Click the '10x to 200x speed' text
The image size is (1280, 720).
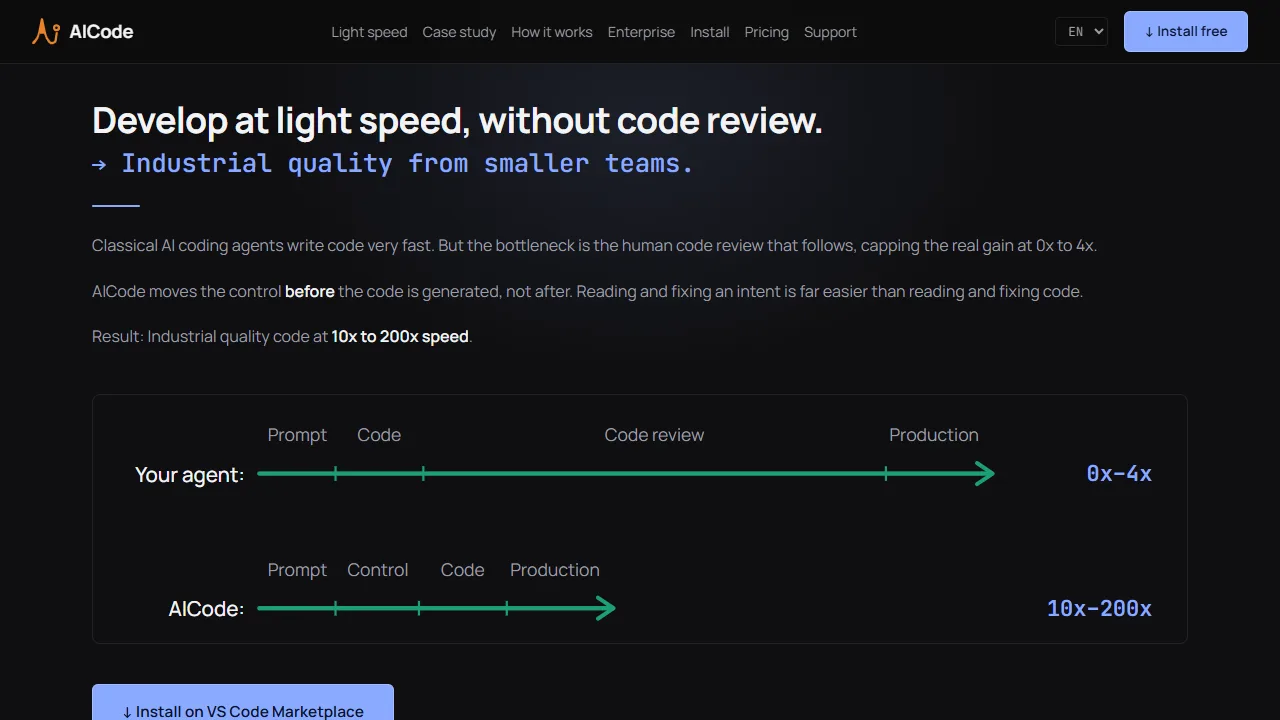tap(400, 337)
